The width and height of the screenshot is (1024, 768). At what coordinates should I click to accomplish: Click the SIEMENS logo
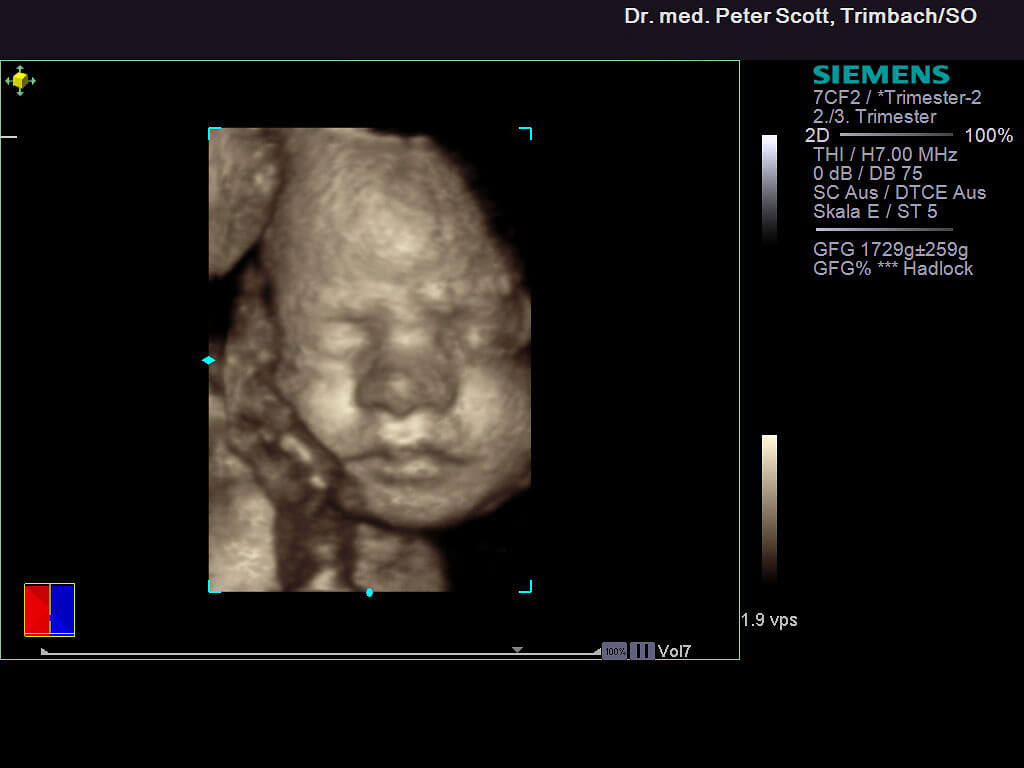click(880, 75)
